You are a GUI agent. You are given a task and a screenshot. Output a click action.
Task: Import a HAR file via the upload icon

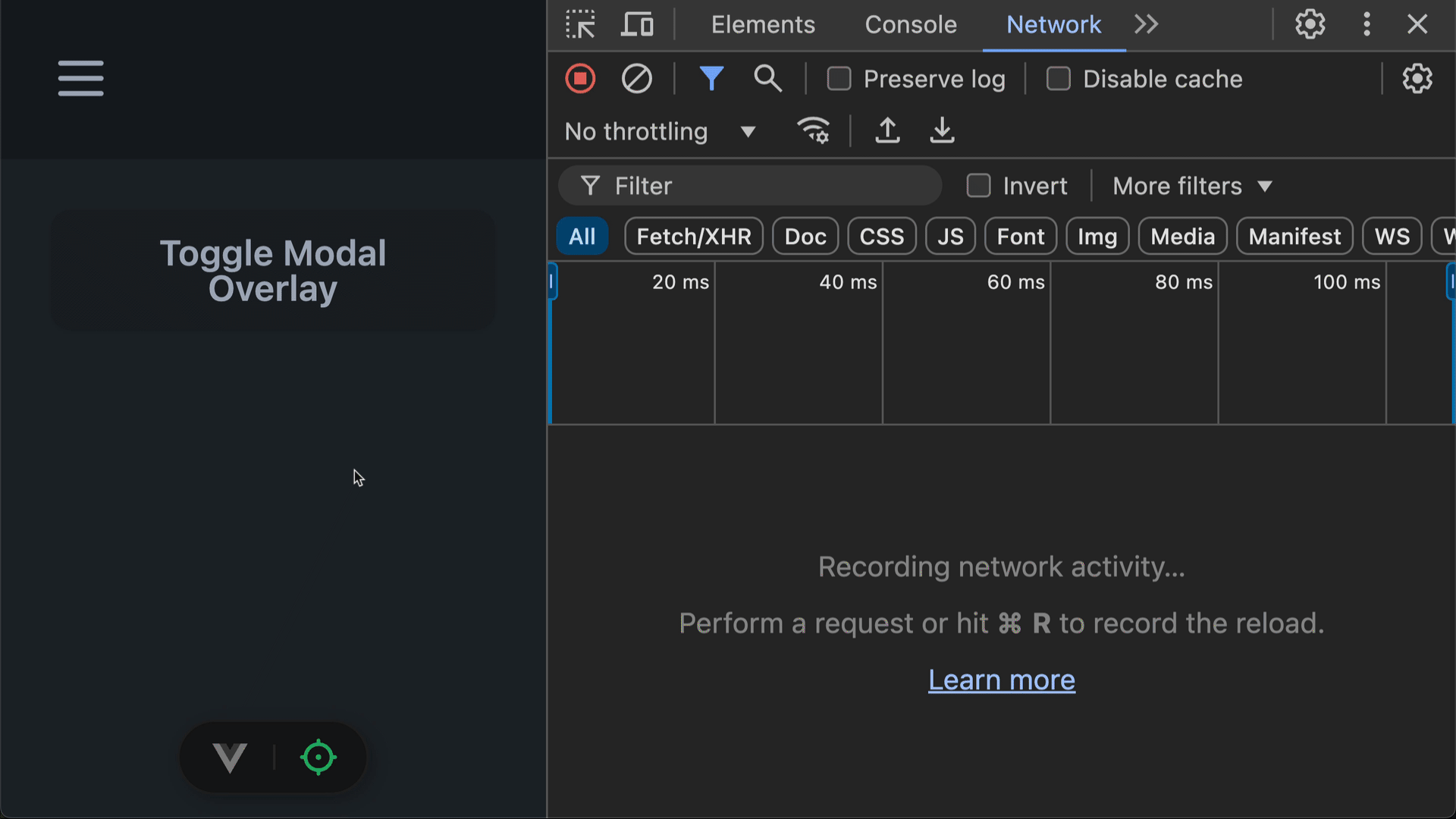pos(887,131)
